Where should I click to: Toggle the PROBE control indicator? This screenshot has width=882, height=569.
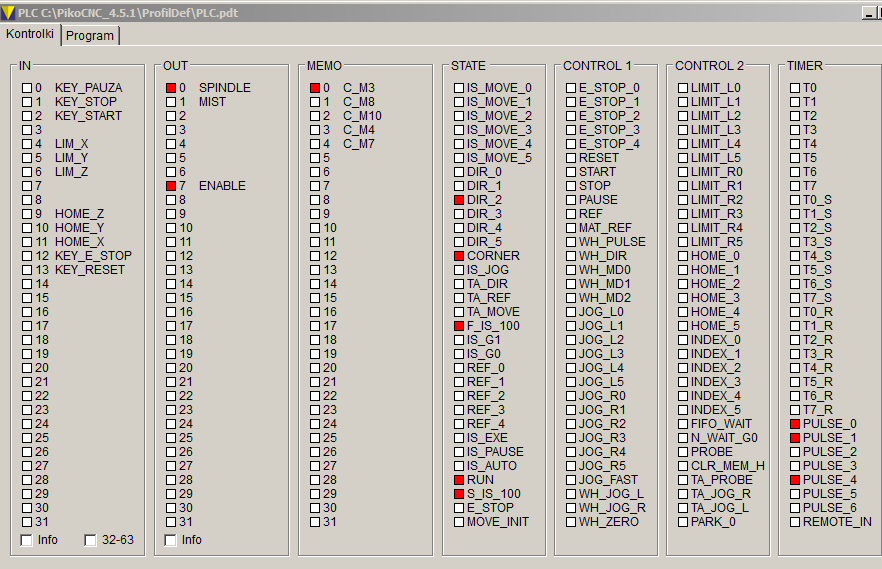coord(683,451)
